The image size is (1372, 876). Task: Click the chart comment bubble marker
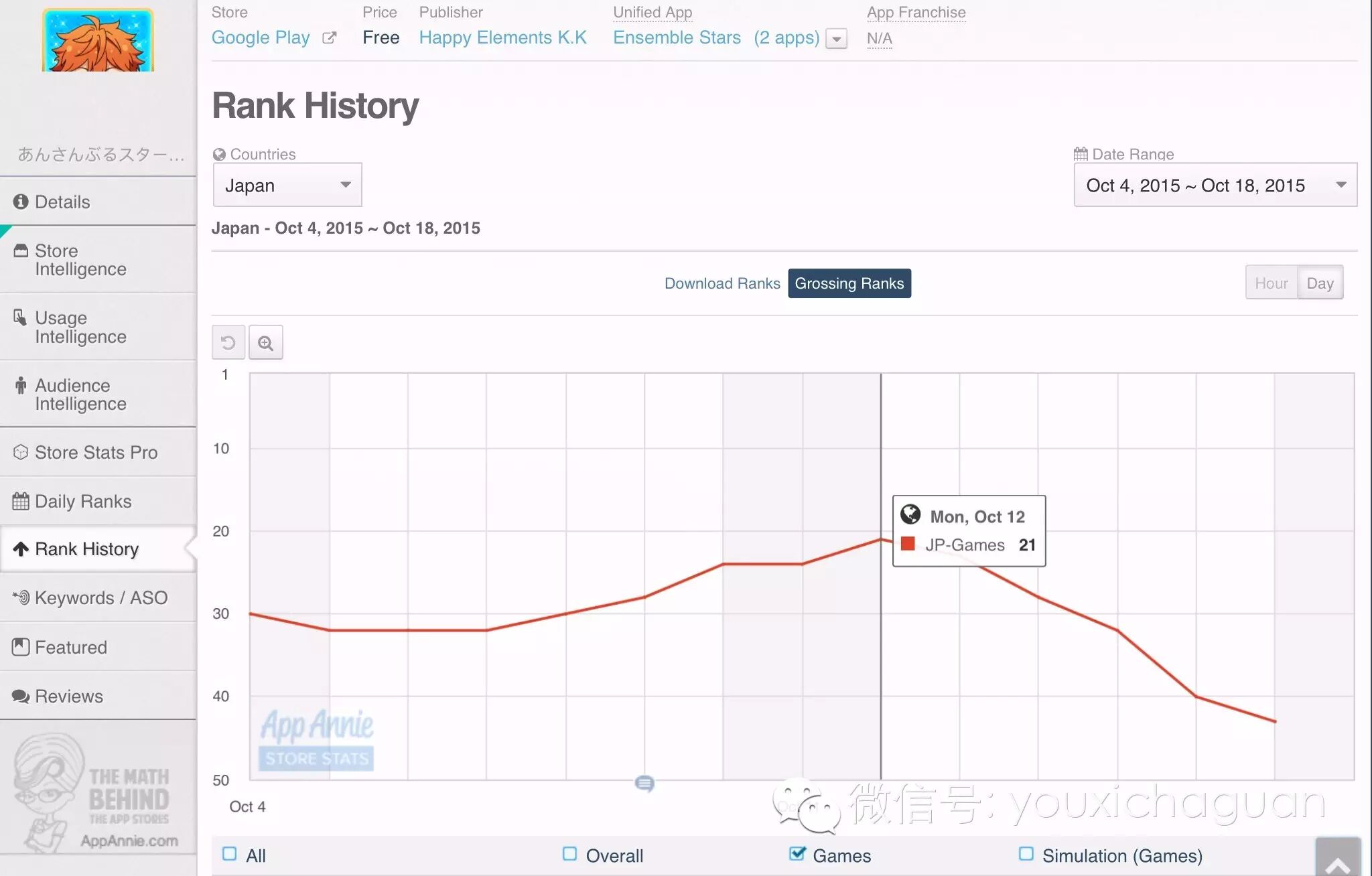tap(644, 783)
